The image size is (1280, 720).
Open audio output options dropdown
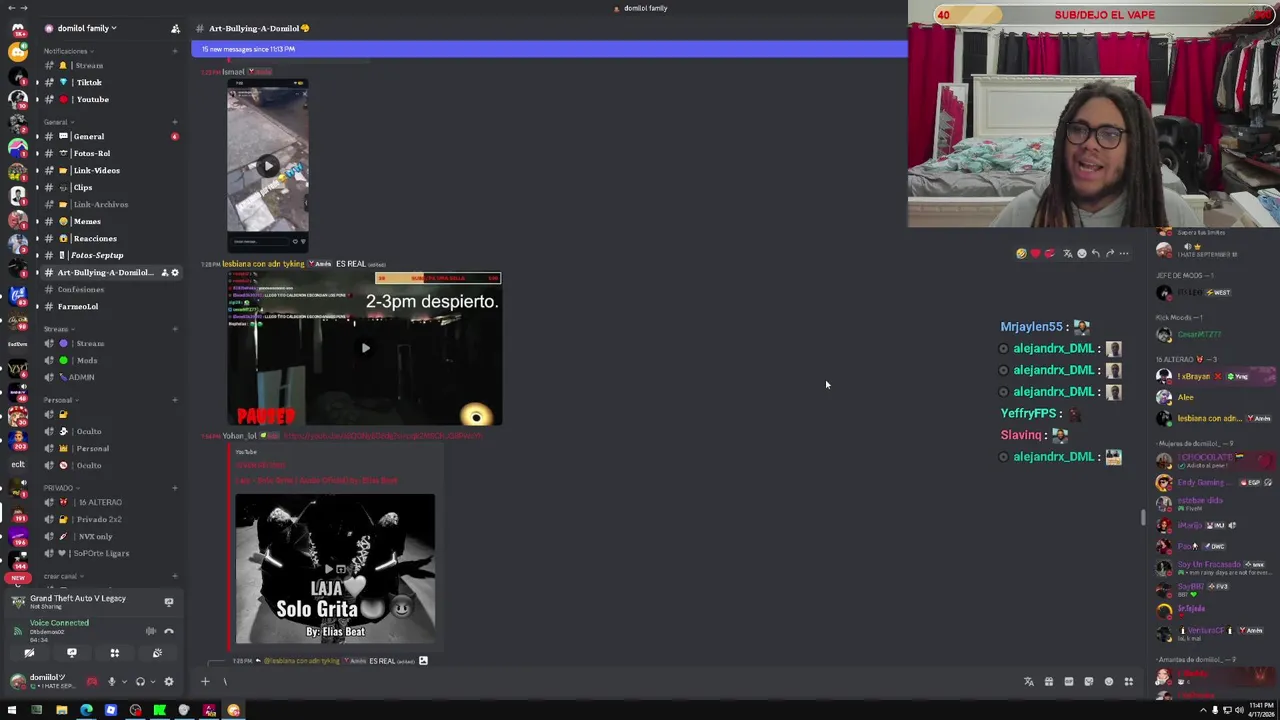153,682
